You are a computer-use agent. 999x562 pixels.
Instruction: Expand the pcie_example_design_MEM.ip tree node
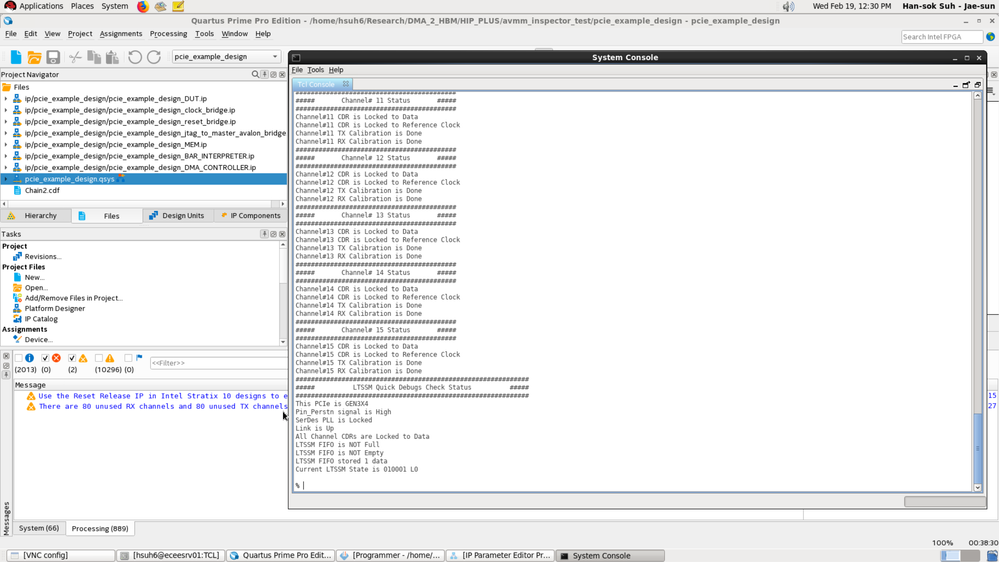[x=6, y=145]
